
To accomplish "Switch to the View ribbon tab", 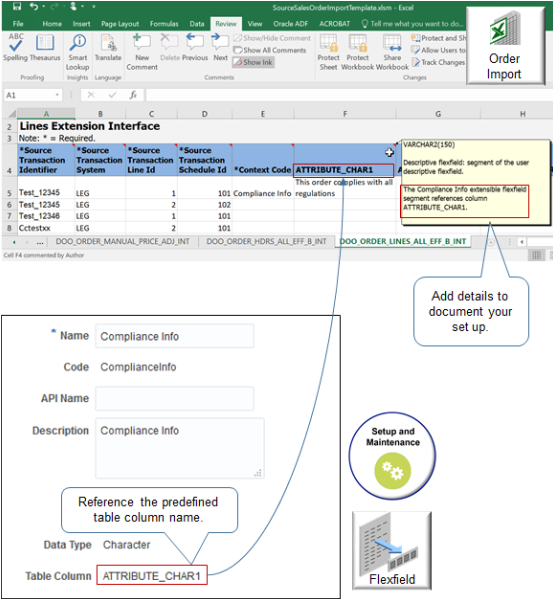I will (254, 24).
